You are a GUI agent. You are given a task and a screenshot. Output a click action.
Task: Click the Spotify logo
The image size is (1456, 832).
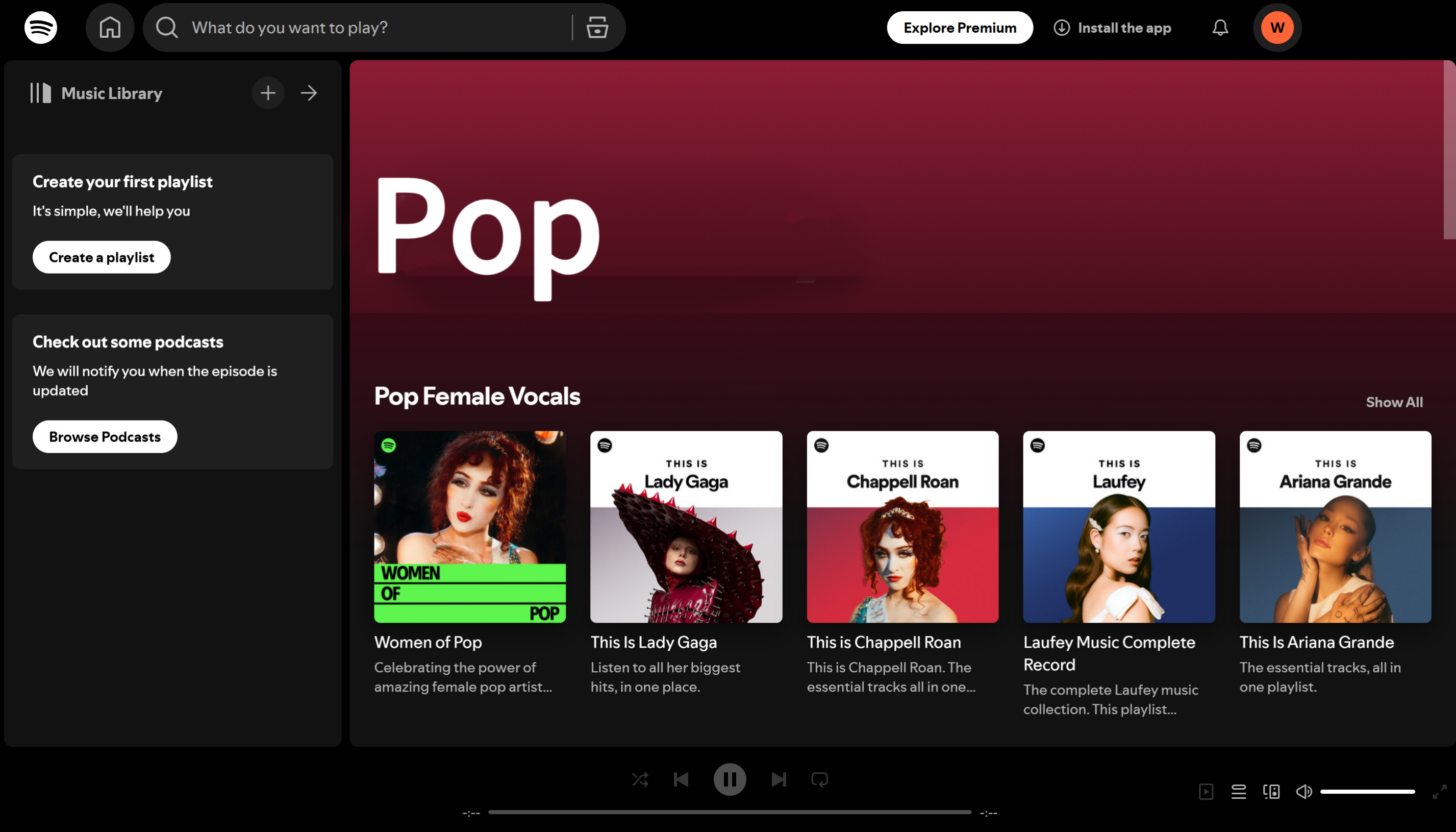(40, 27)
